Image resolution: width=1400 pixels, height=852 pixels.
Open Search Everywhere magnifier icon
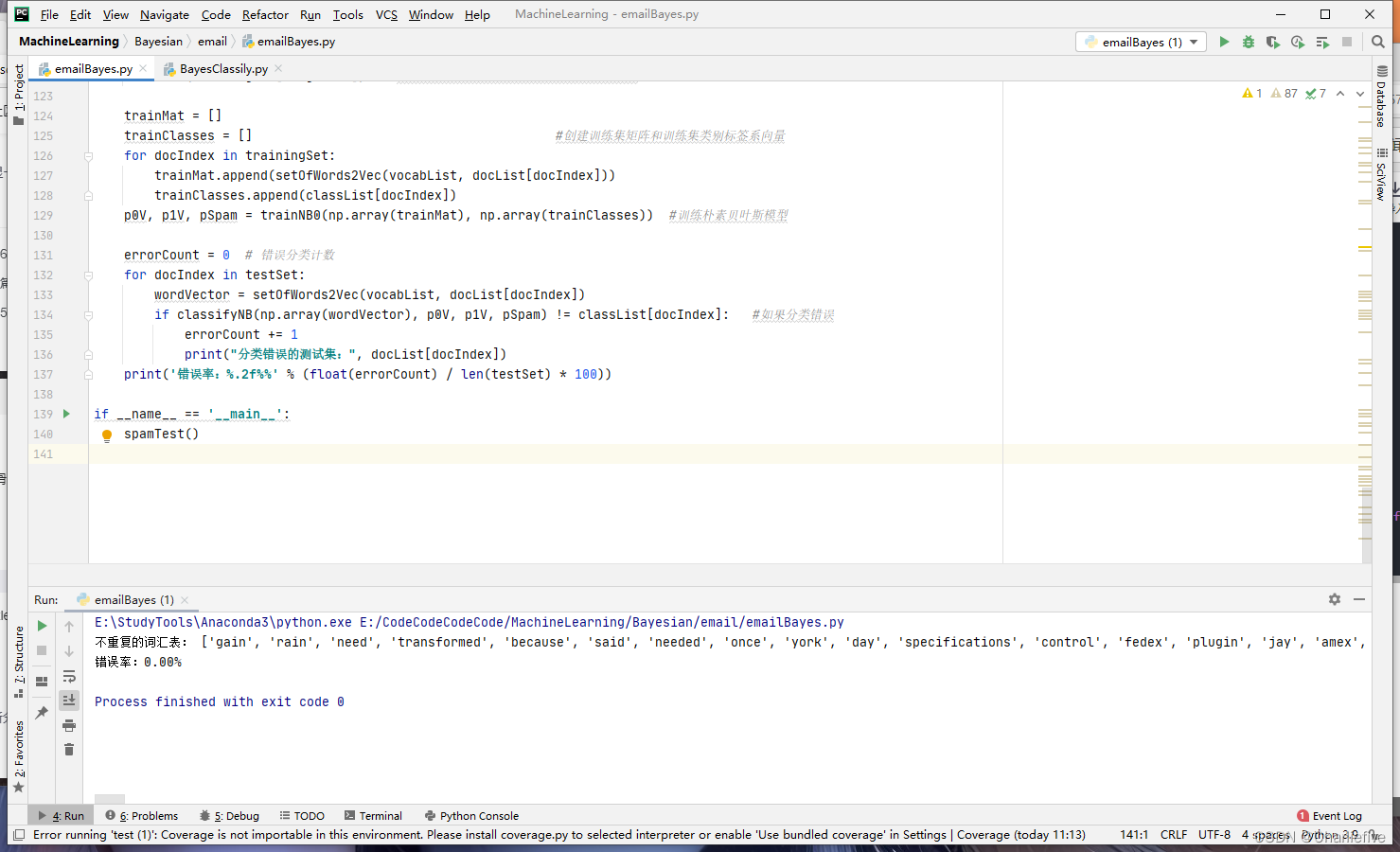(1378, 42)
